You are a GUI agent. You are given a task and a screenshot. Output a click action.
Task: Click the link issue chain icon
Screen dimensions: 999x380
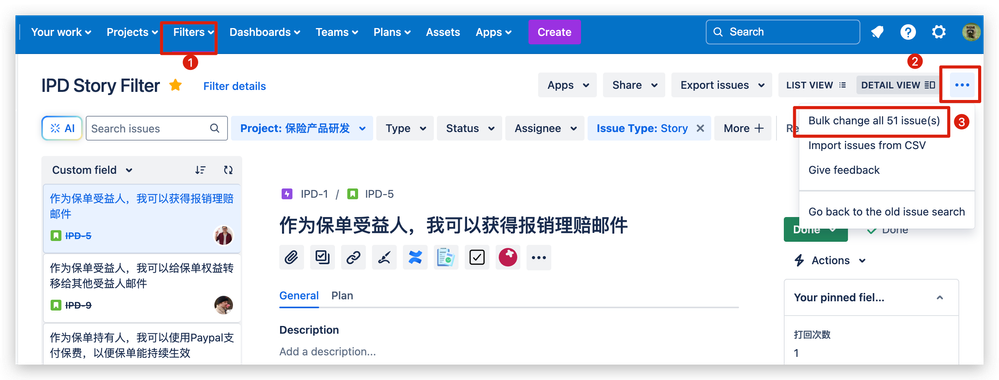(353, 258)
